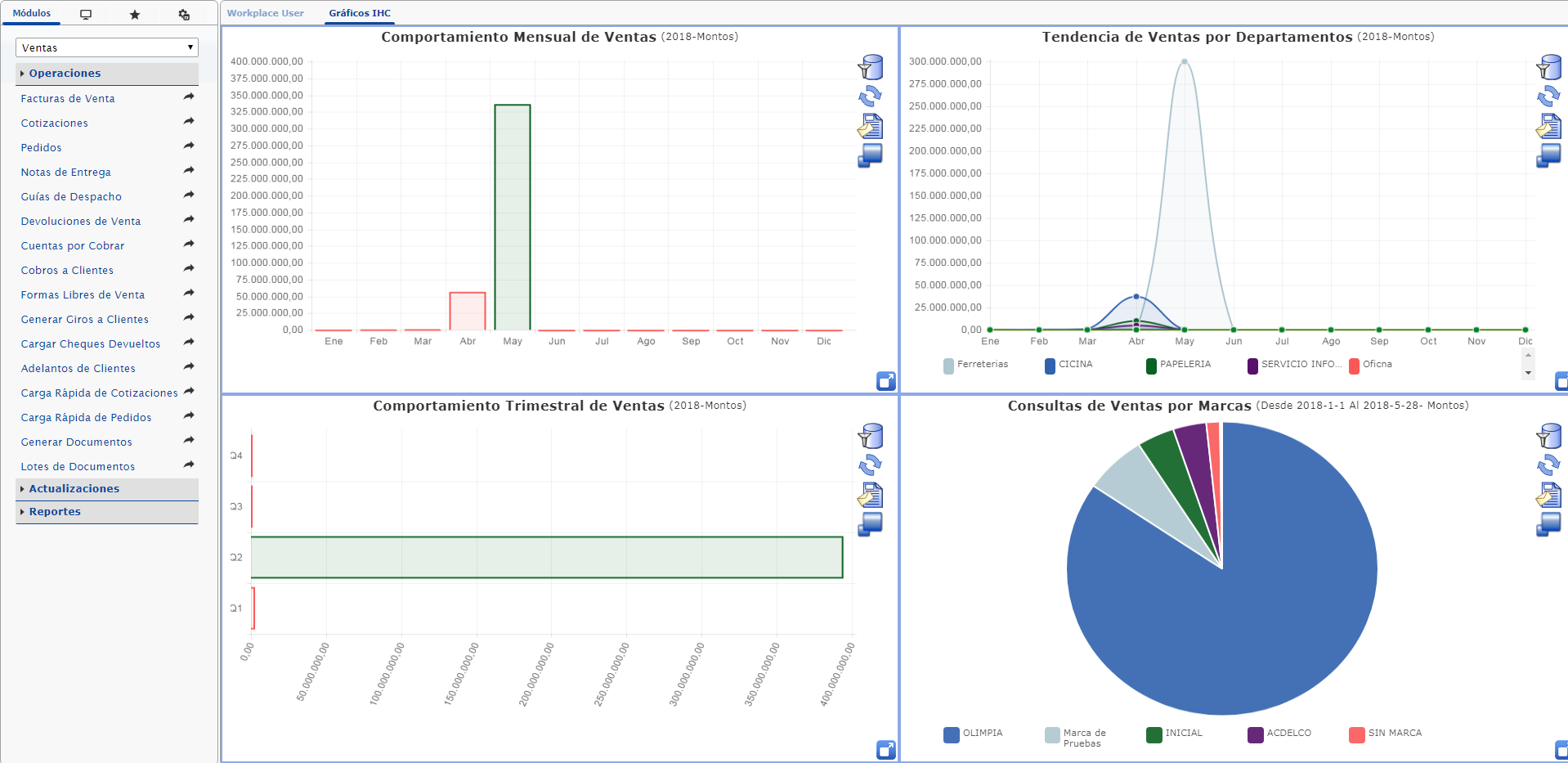
Task: Click the data filter icon on monthly sales chart
Action: click(870, 67)
